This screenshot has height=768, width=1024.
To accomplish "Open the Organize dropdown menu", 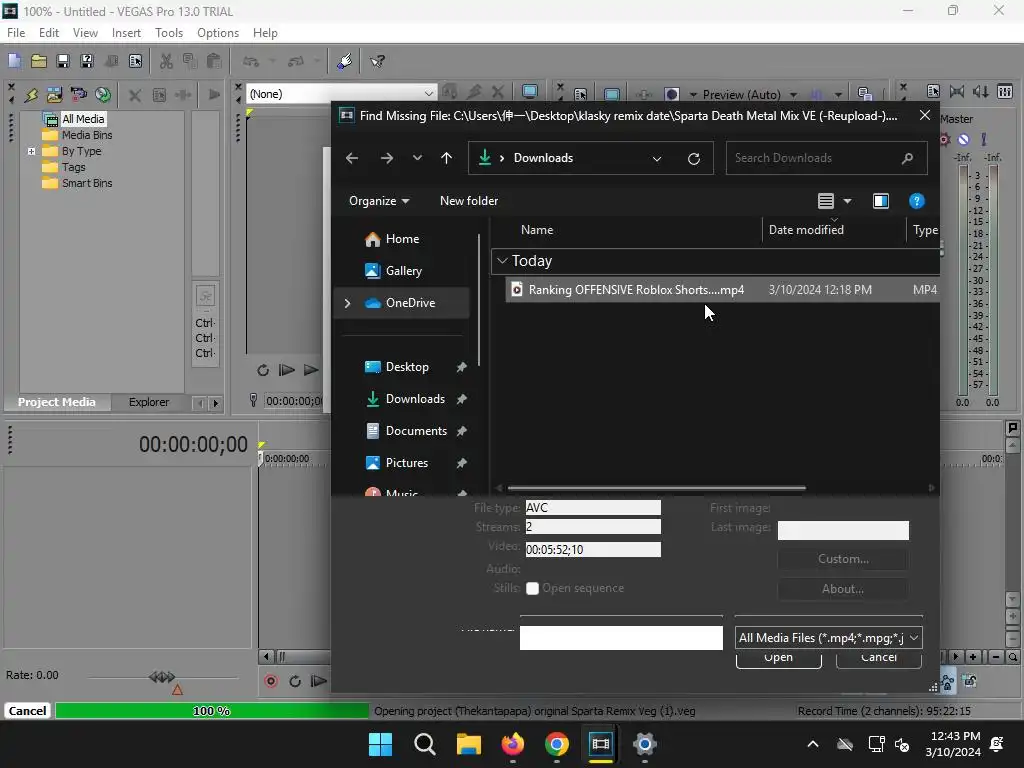I will tap(379, 201).
